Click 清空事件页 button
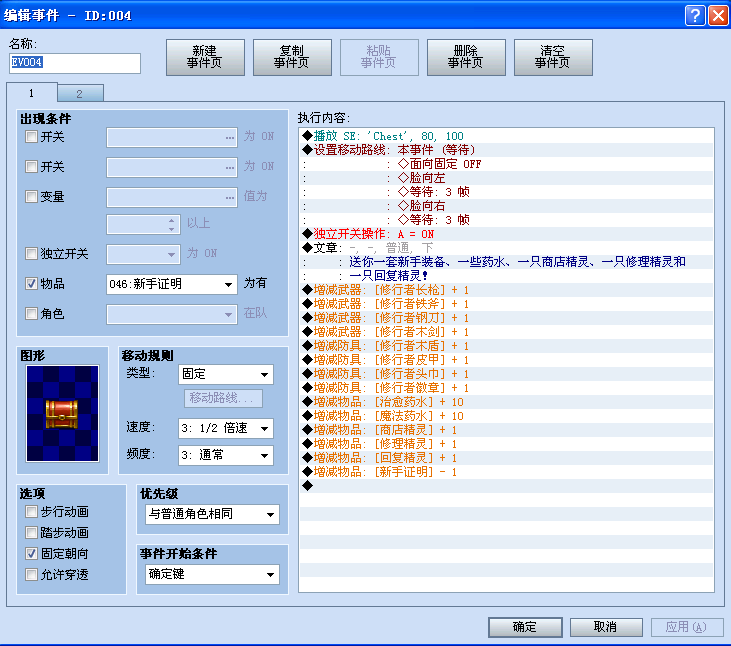This screenshot has width=731, height=646. pos(553,57)
